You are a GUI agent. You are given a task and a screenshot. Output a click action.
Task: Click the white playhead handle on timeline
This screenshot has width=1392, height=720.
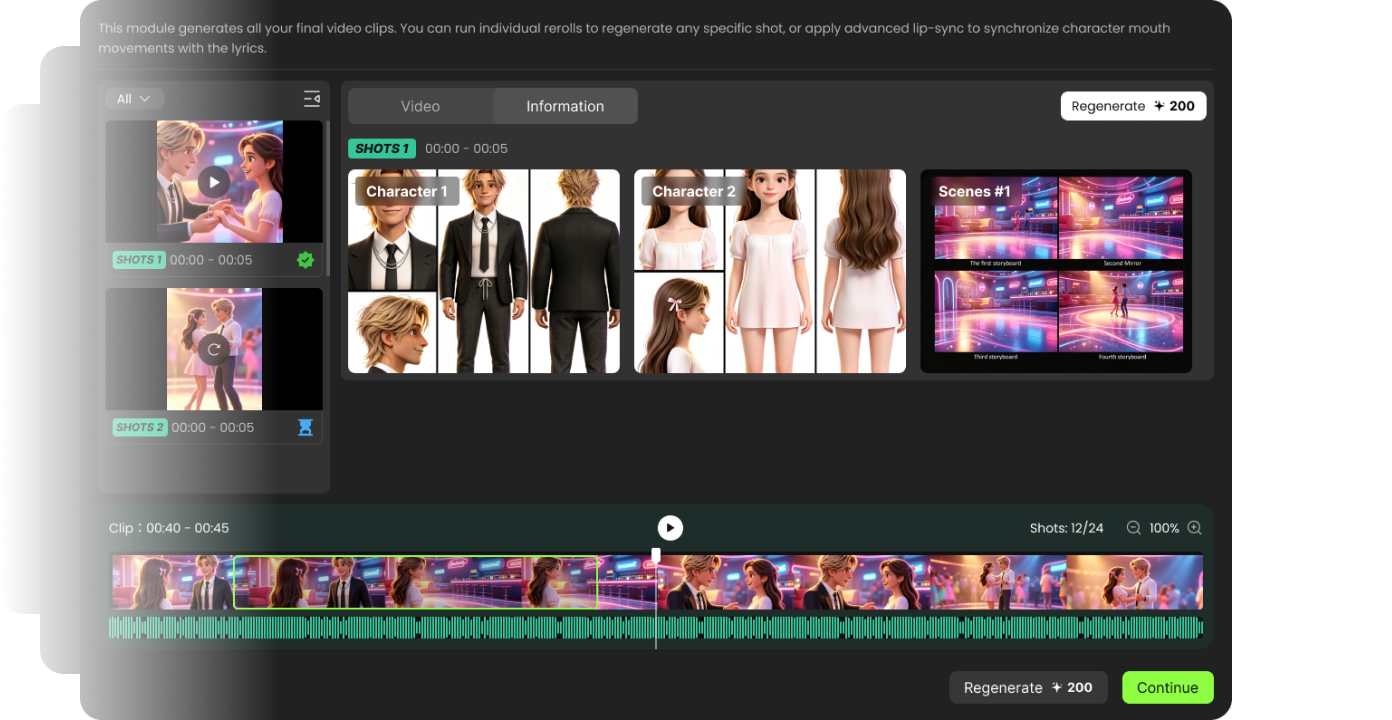(x=656, y=554)
